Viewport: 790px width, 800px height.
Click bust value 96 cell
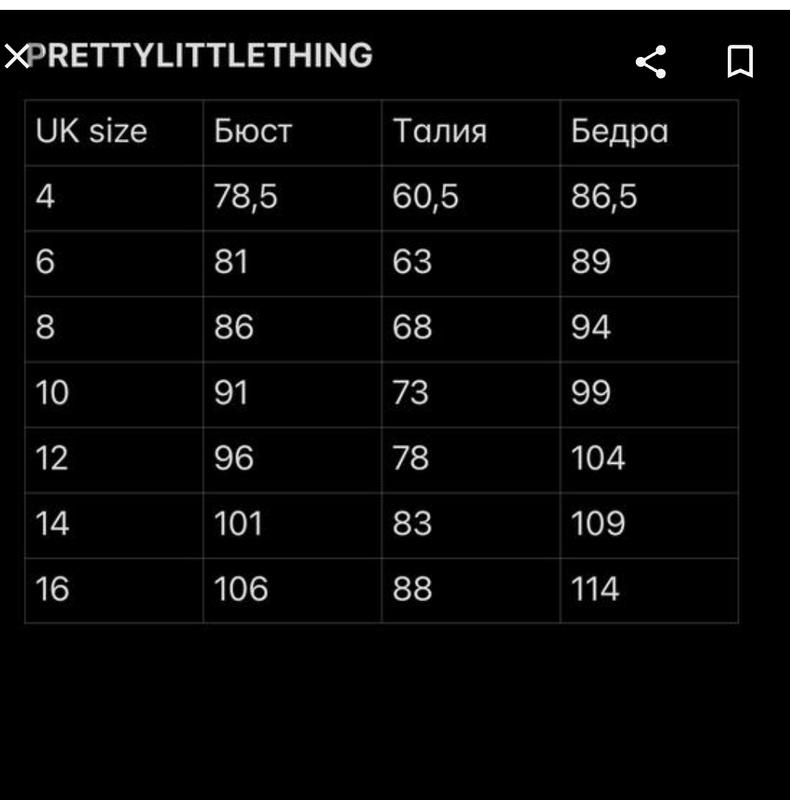click(x=292, y=460)
